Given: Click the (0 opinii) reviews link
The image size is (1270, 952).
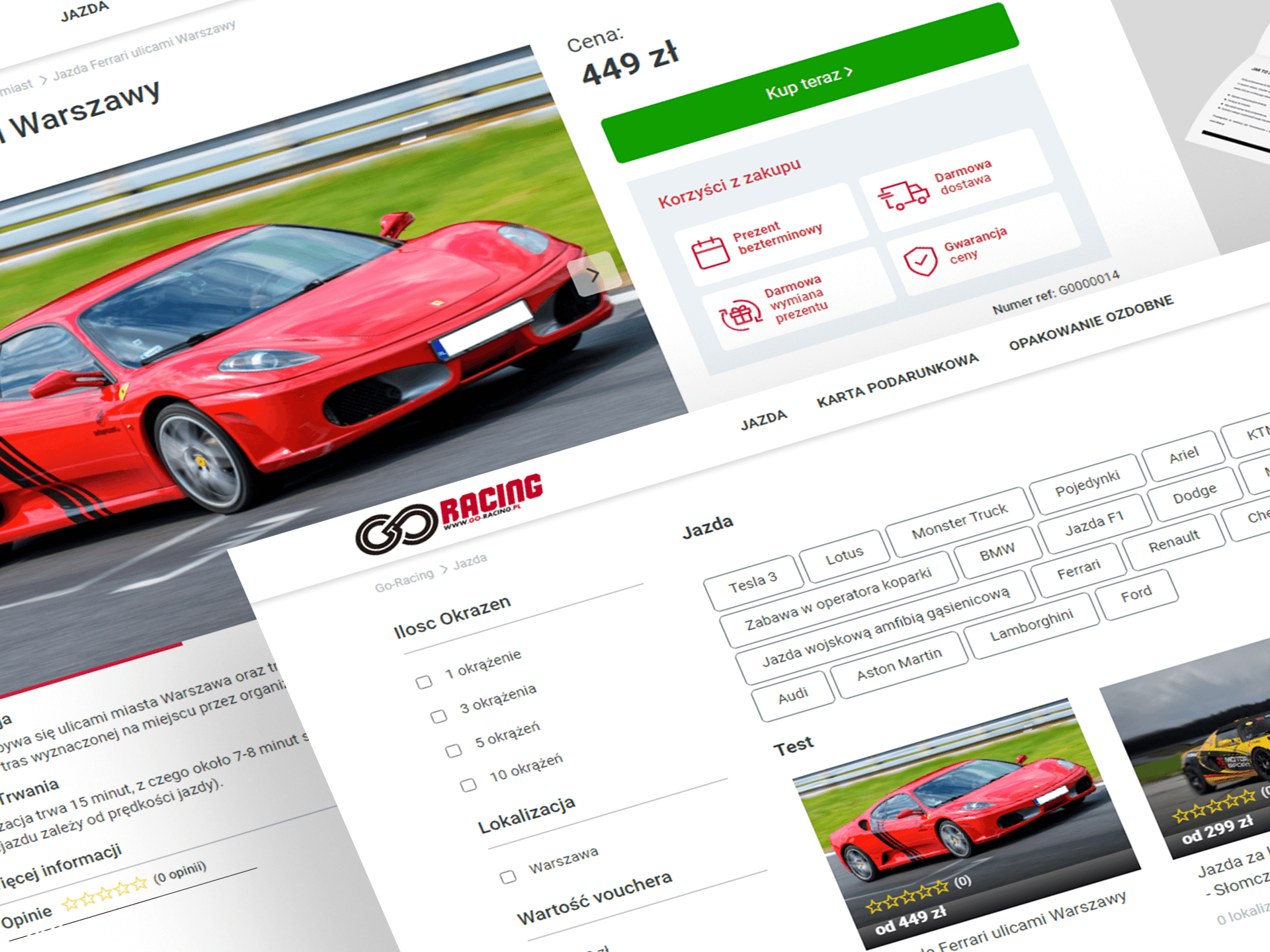Looking at the screenshot, I should [x=180, y=872].
